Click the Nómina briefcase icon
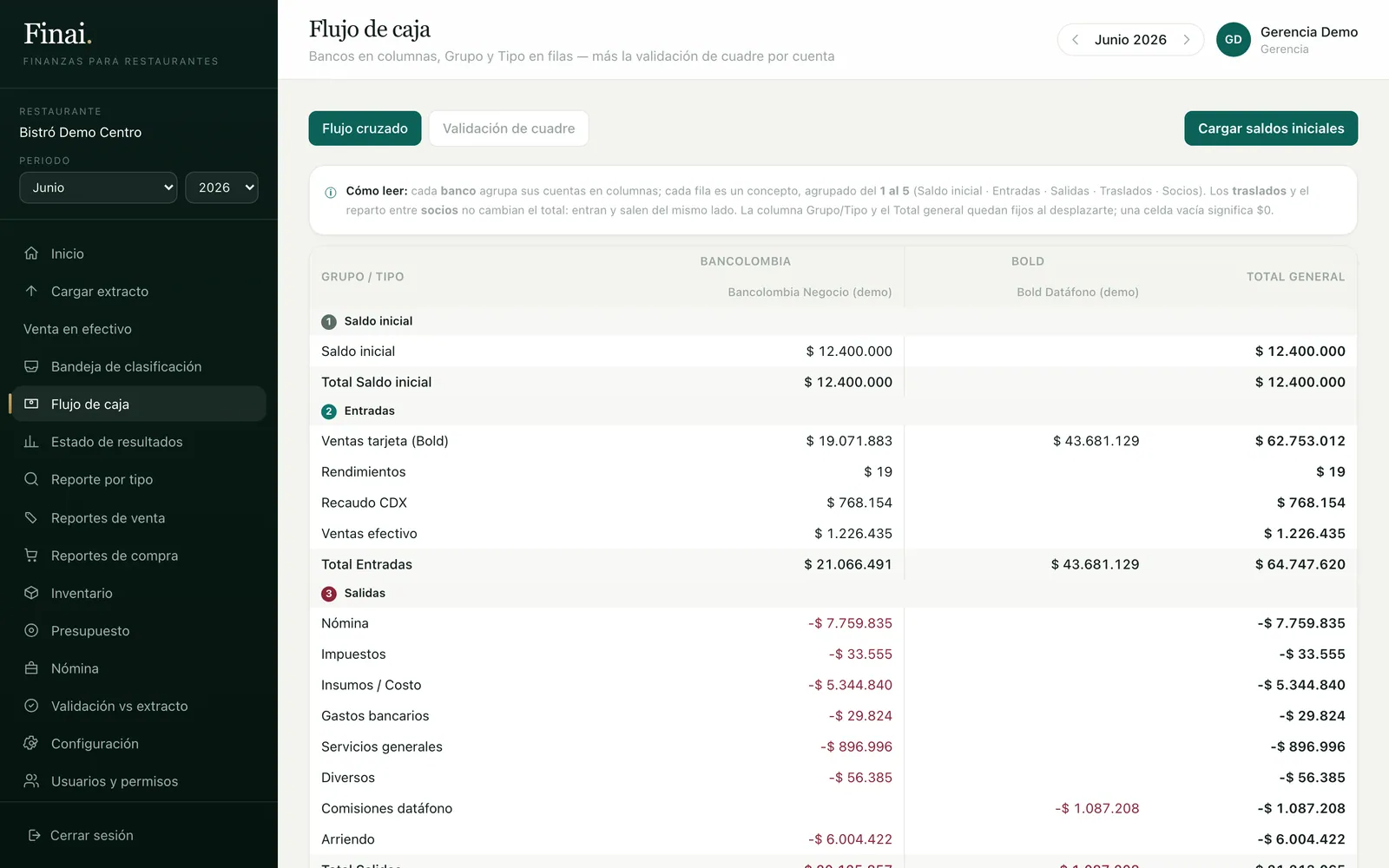 coord(31,668)
